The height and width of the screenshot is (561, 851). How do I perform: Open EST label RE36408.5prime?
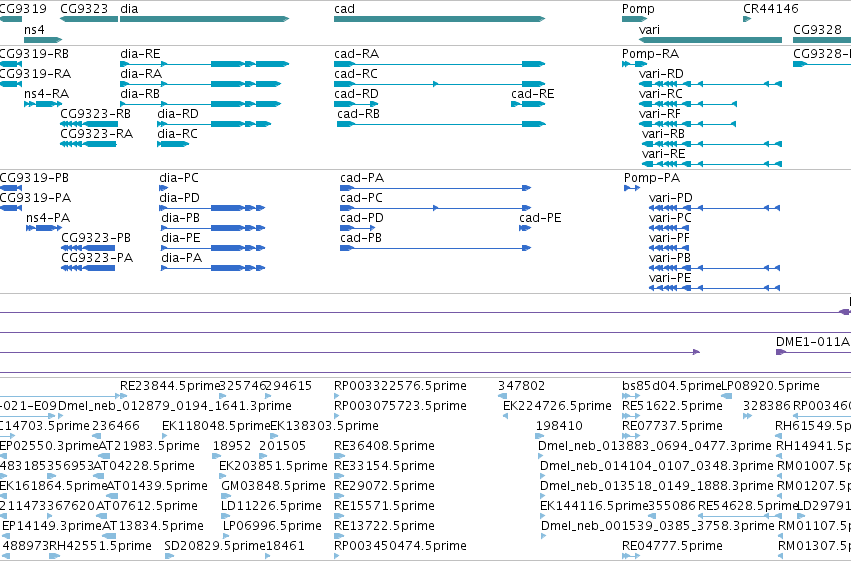[384, 446]
